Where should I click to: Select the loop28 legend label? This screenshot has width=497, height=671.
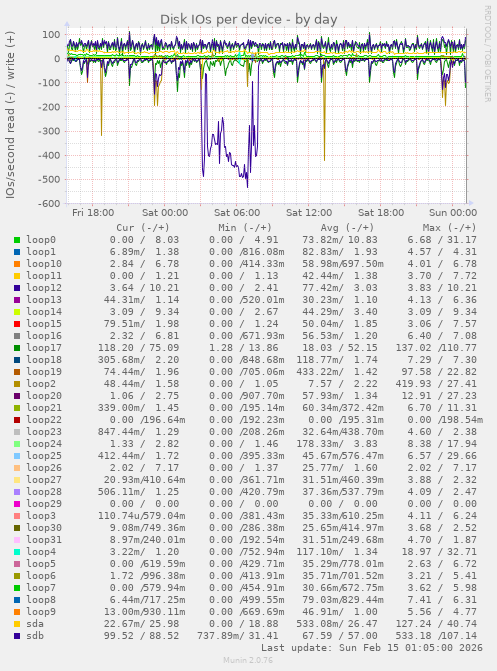pyautogui.click(x=44, y=492)
